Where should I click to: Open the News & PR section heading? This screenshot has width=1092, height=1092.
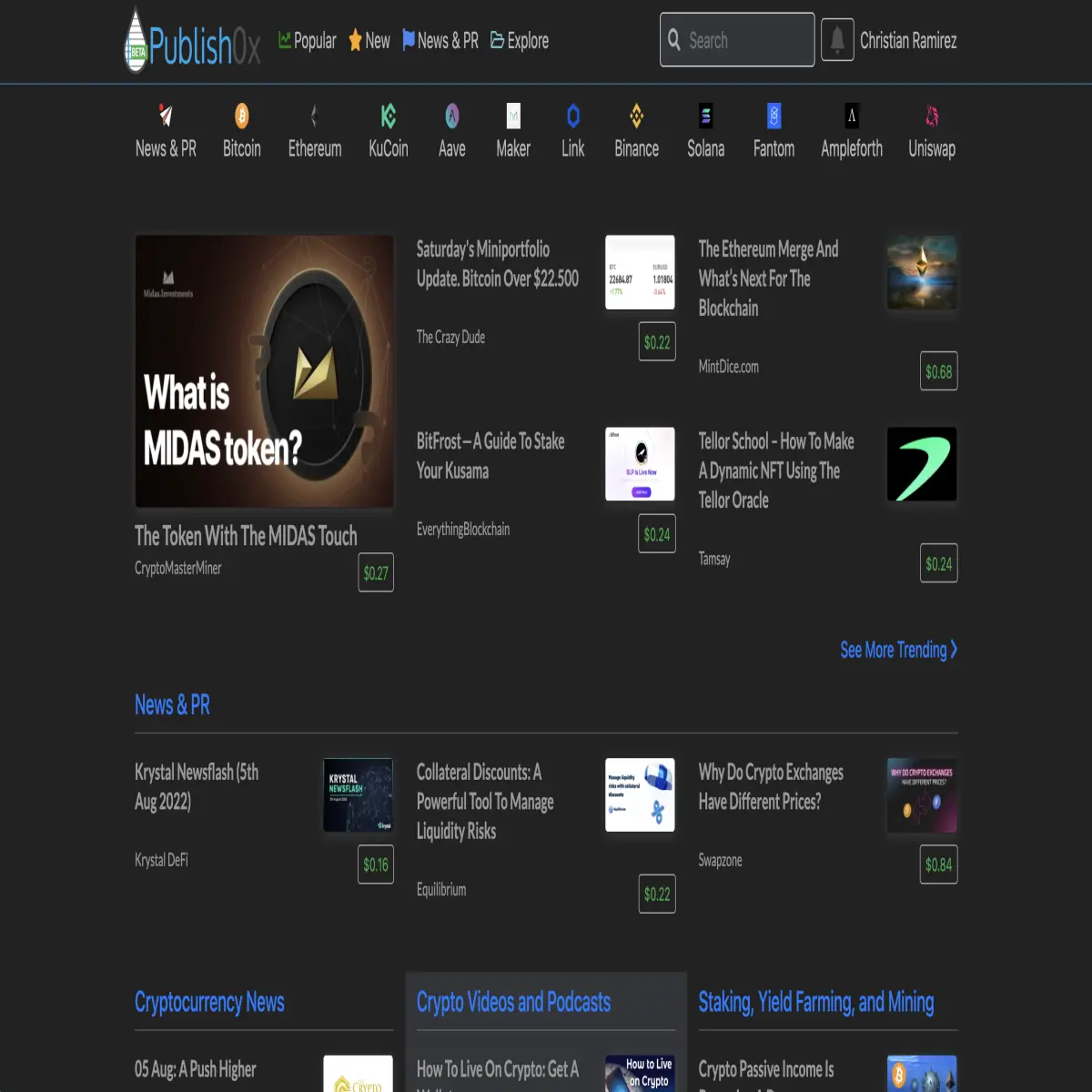pos(172,705)
